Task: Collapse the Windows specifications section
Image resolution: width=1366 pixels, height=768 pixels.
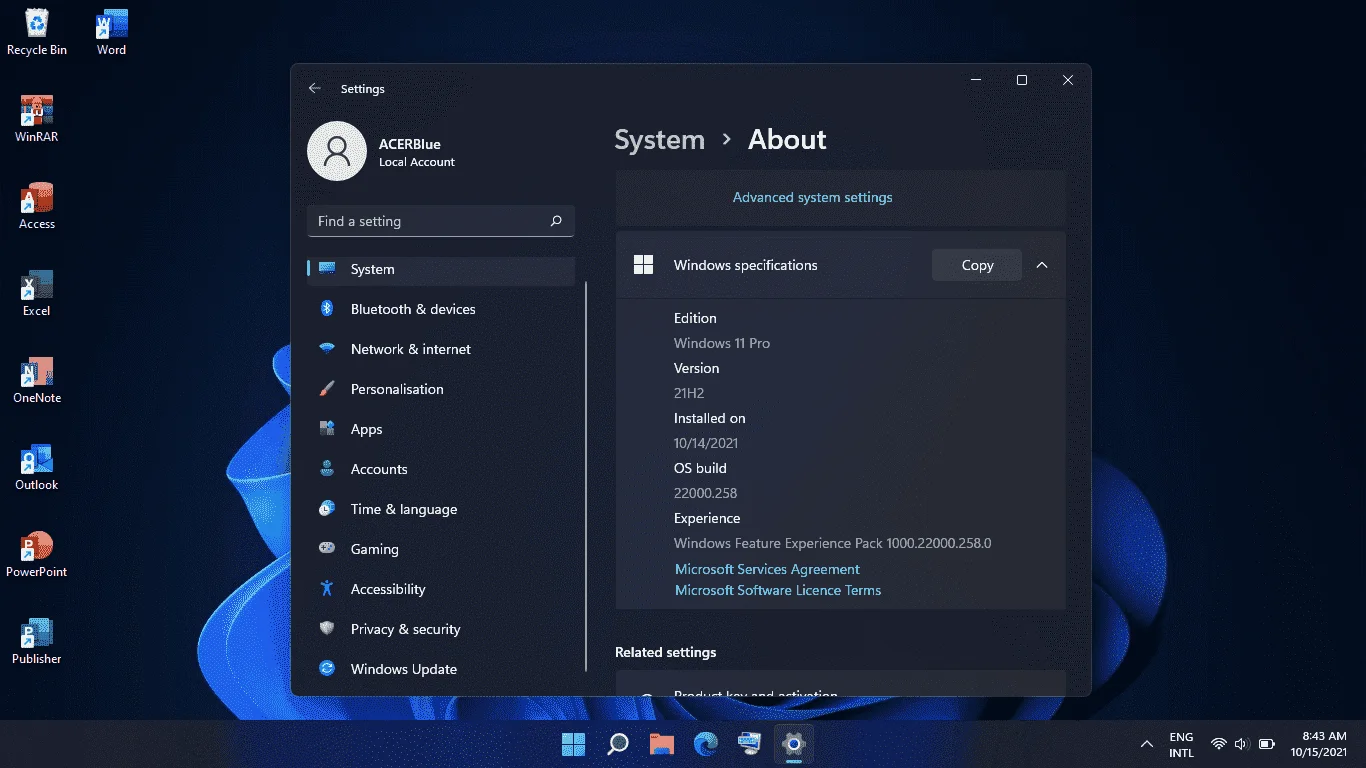Action: pyautogui.click(x=1042, y=265)
